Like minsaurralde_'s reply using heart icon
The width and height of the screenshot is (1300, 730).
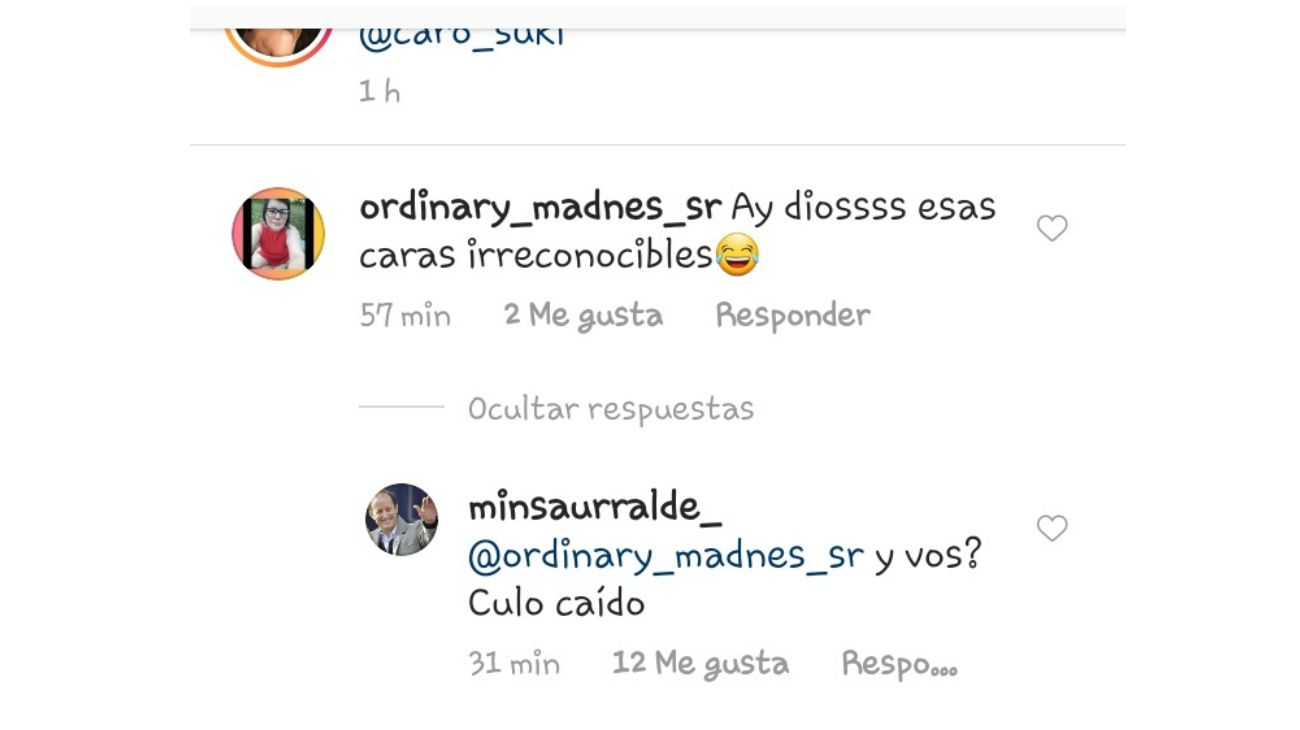point(1052,529)
